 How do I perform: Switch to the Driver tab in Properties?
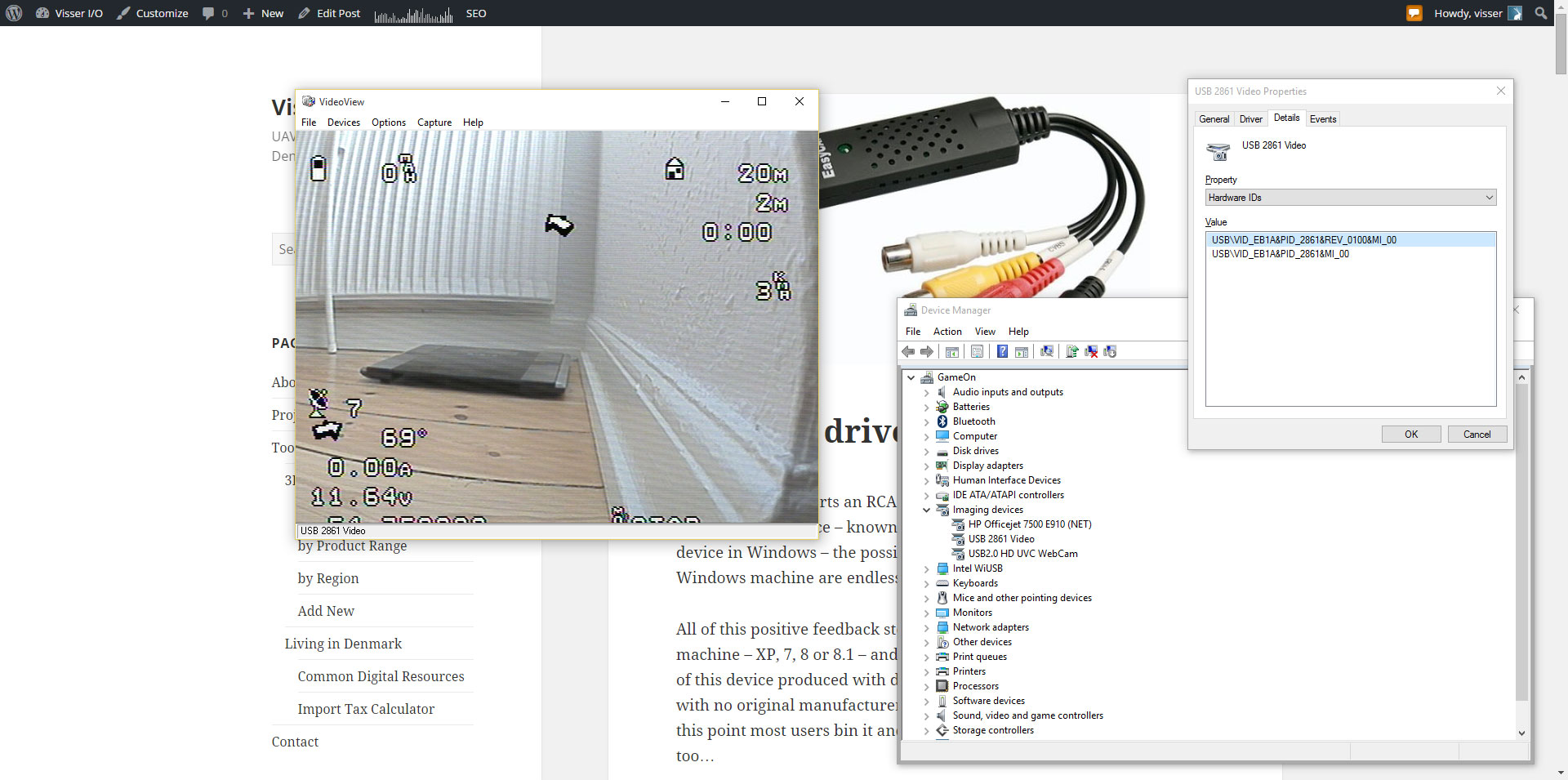pyautogui.click(x=1251, y=119)
